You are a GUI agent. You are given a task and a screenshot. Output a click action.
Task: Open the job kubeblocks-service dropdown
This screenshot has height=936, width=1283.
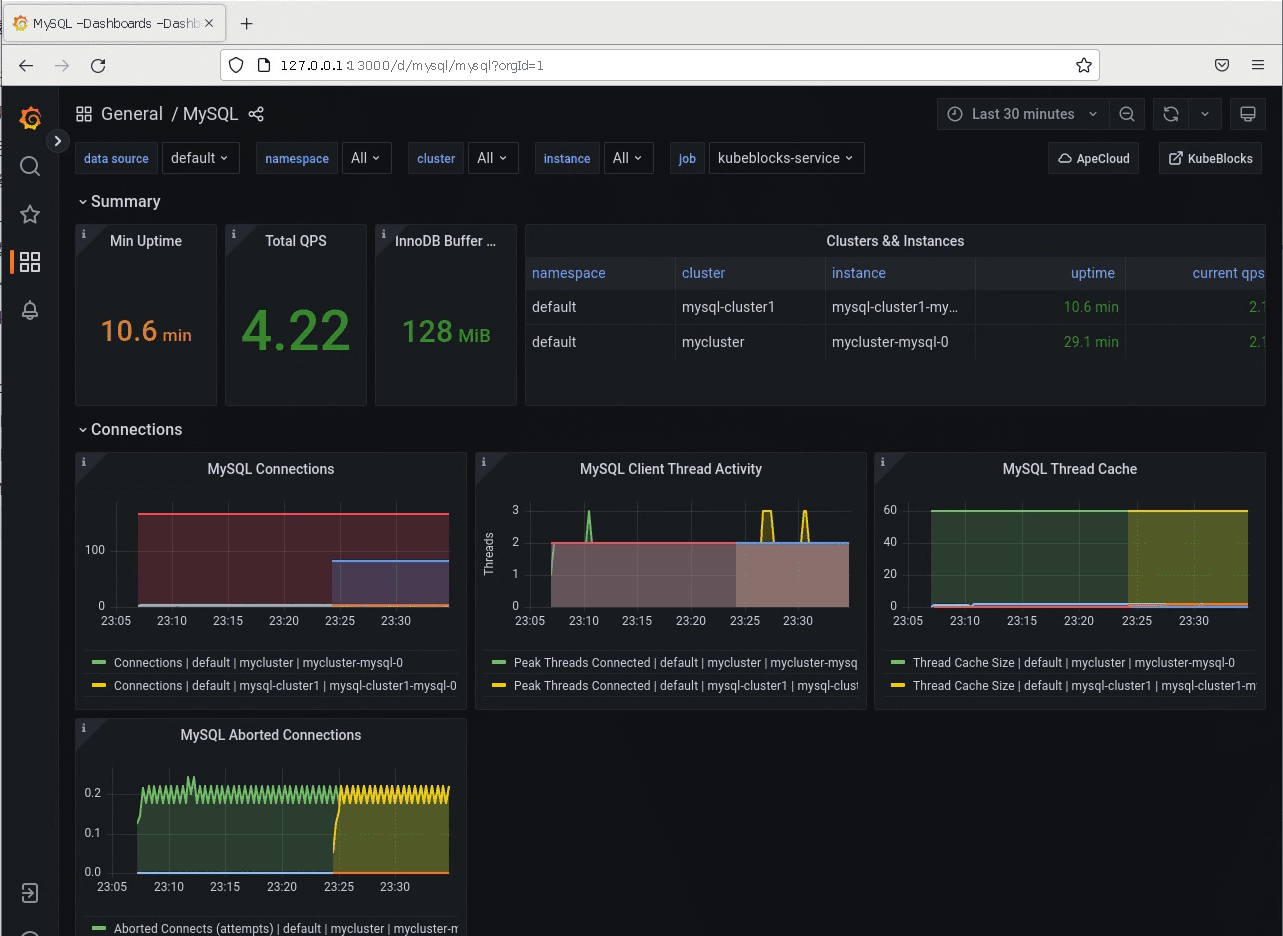tap(786, 158)
